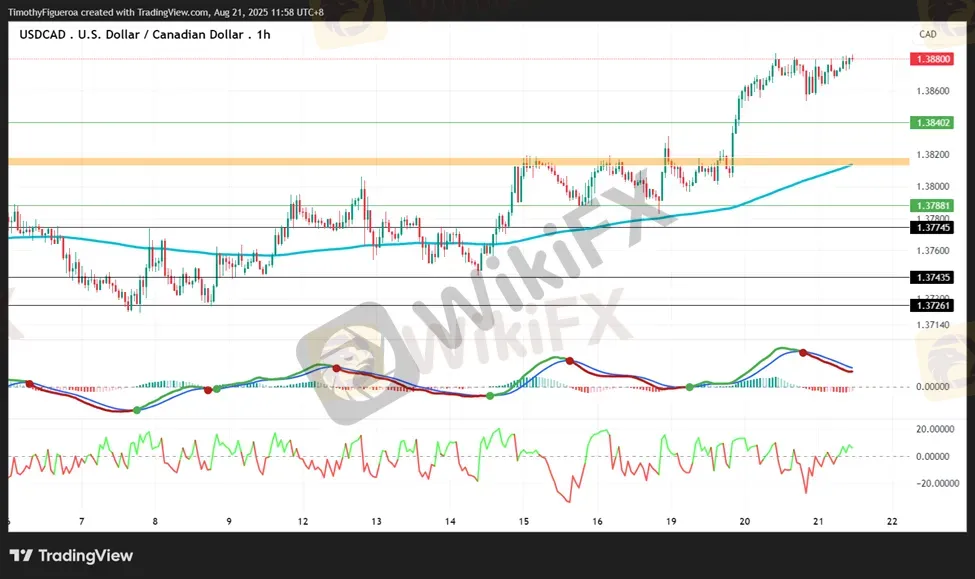Click the TradingView logo in the footer
The height and width of the screenshot is (579, 975).
[x=71, y=556]
